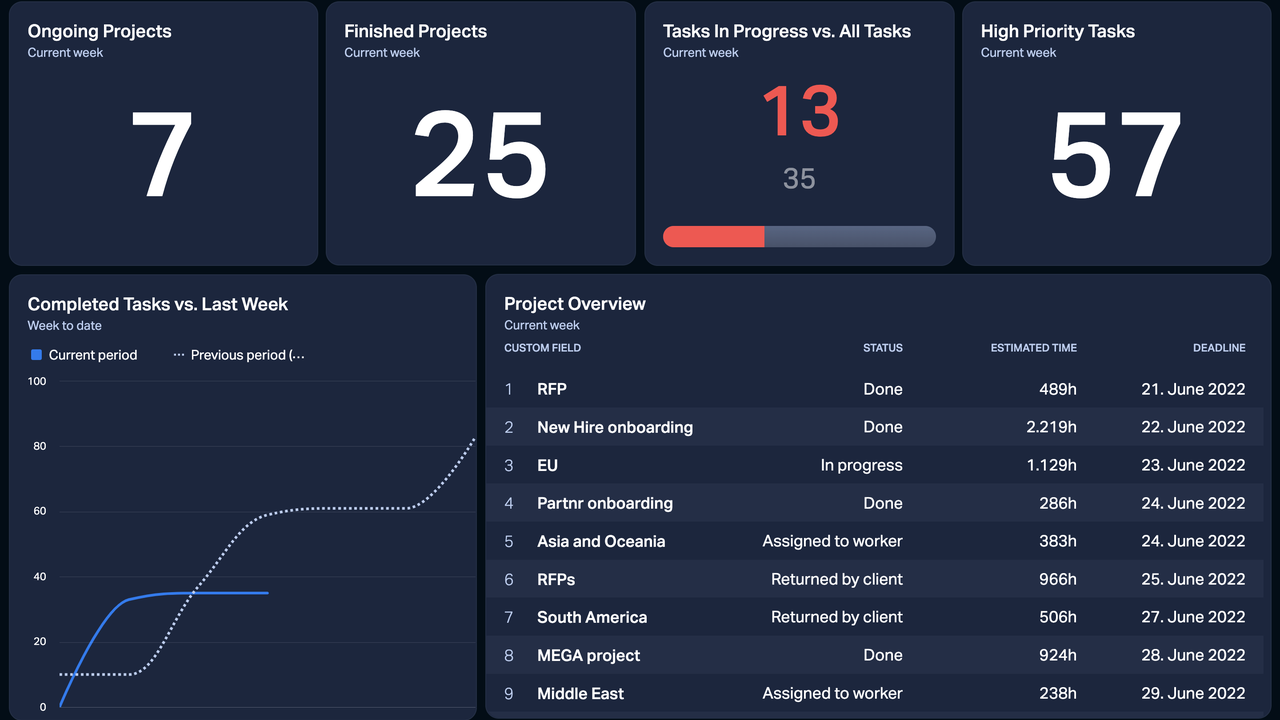Sort table by Deadline column header
Viewport: 1280px width, 720px height.
pos(1218,348)
